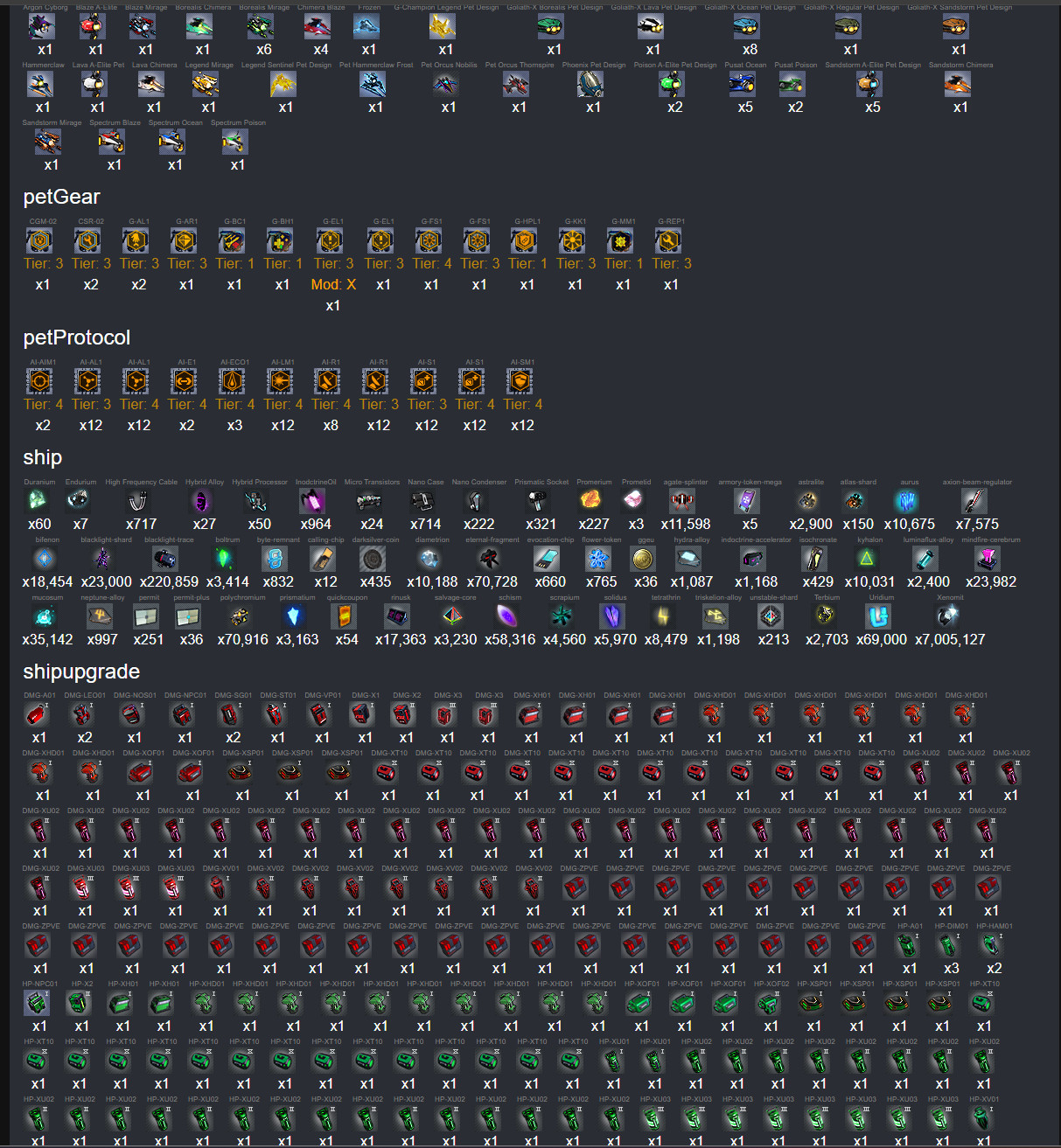Image resolution: width=1061 pixels, height=1148 pixels.
Task: Click the Spectrum Ocean design icon
Action: 173,143
